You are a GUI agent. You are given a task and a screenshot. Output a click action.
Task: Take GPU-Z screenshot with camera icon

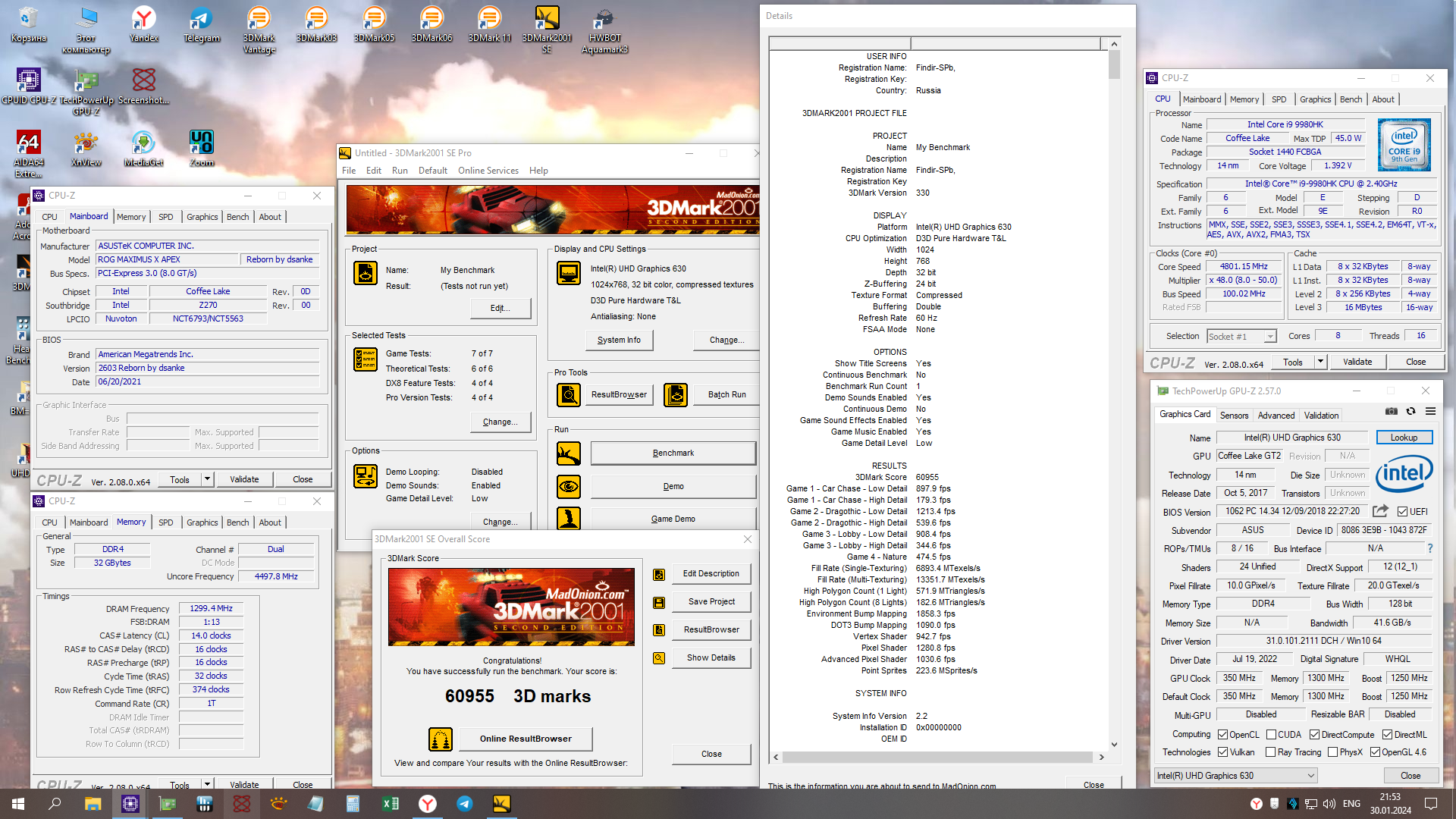tap(1392, 412)
